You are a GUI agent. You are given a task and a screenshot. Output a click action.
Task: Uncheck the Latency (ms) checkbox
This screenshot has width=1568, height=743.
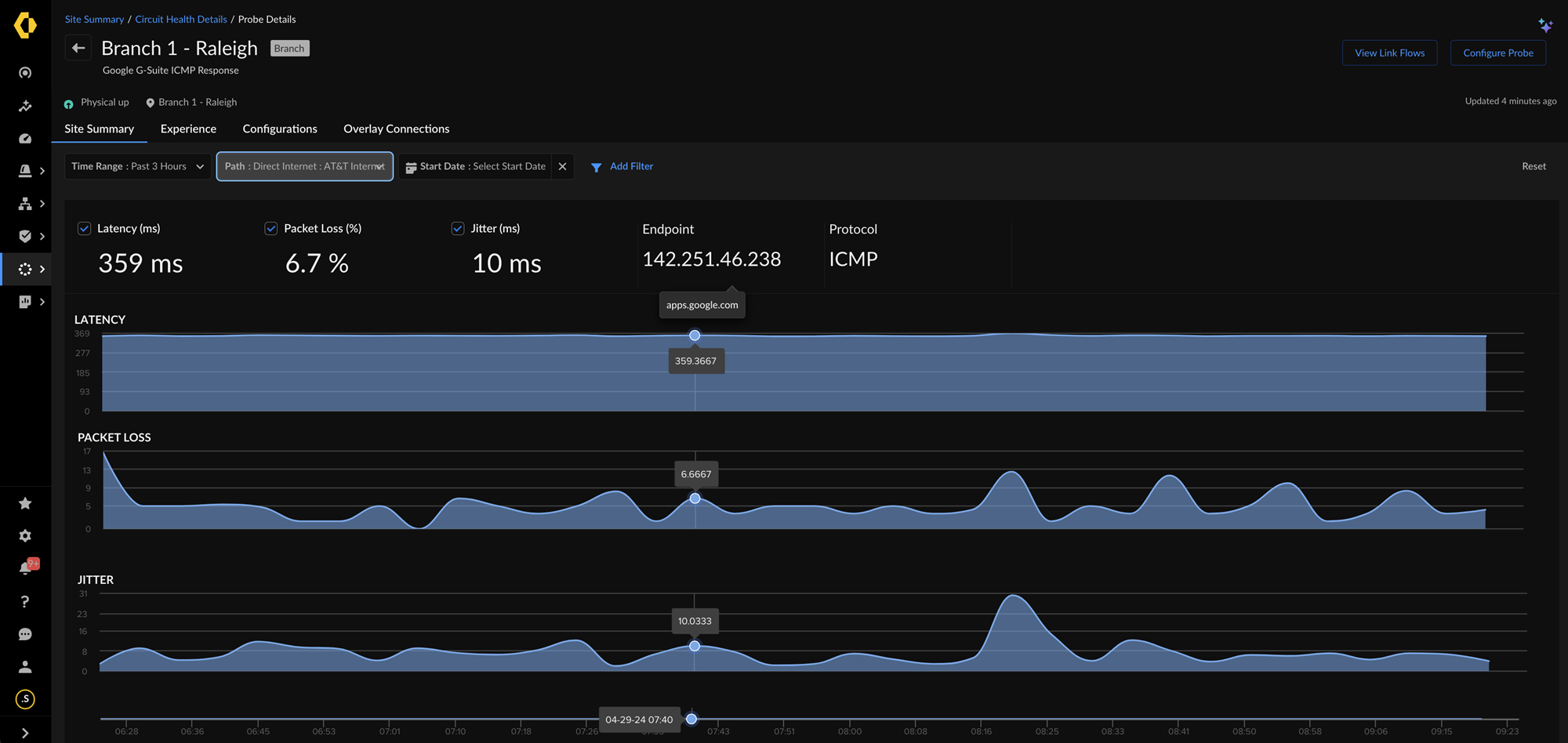[84, 229]
